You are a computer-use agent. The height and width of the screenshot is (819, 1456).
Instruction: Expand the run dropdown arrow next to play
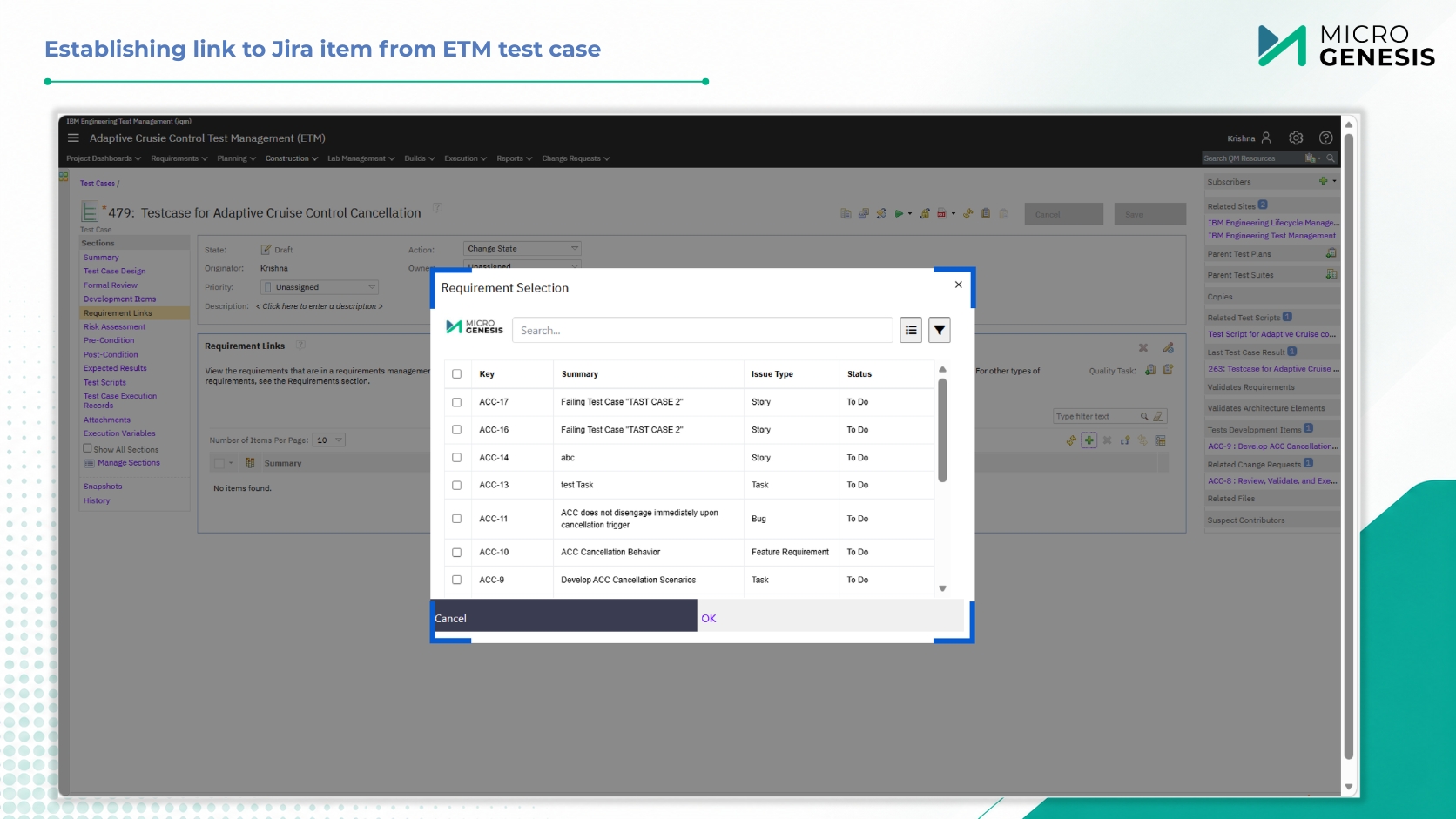910,213
